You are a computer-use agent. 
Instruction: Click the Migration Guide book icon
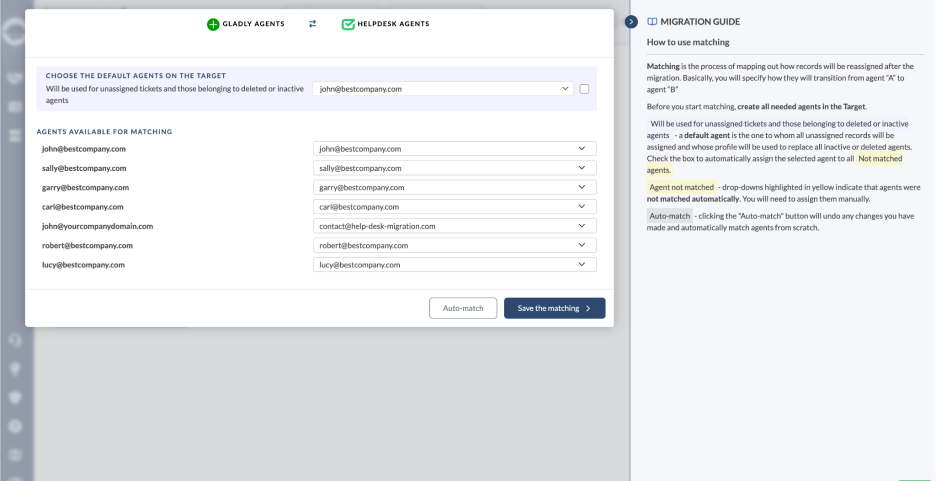tap(652, 21)
